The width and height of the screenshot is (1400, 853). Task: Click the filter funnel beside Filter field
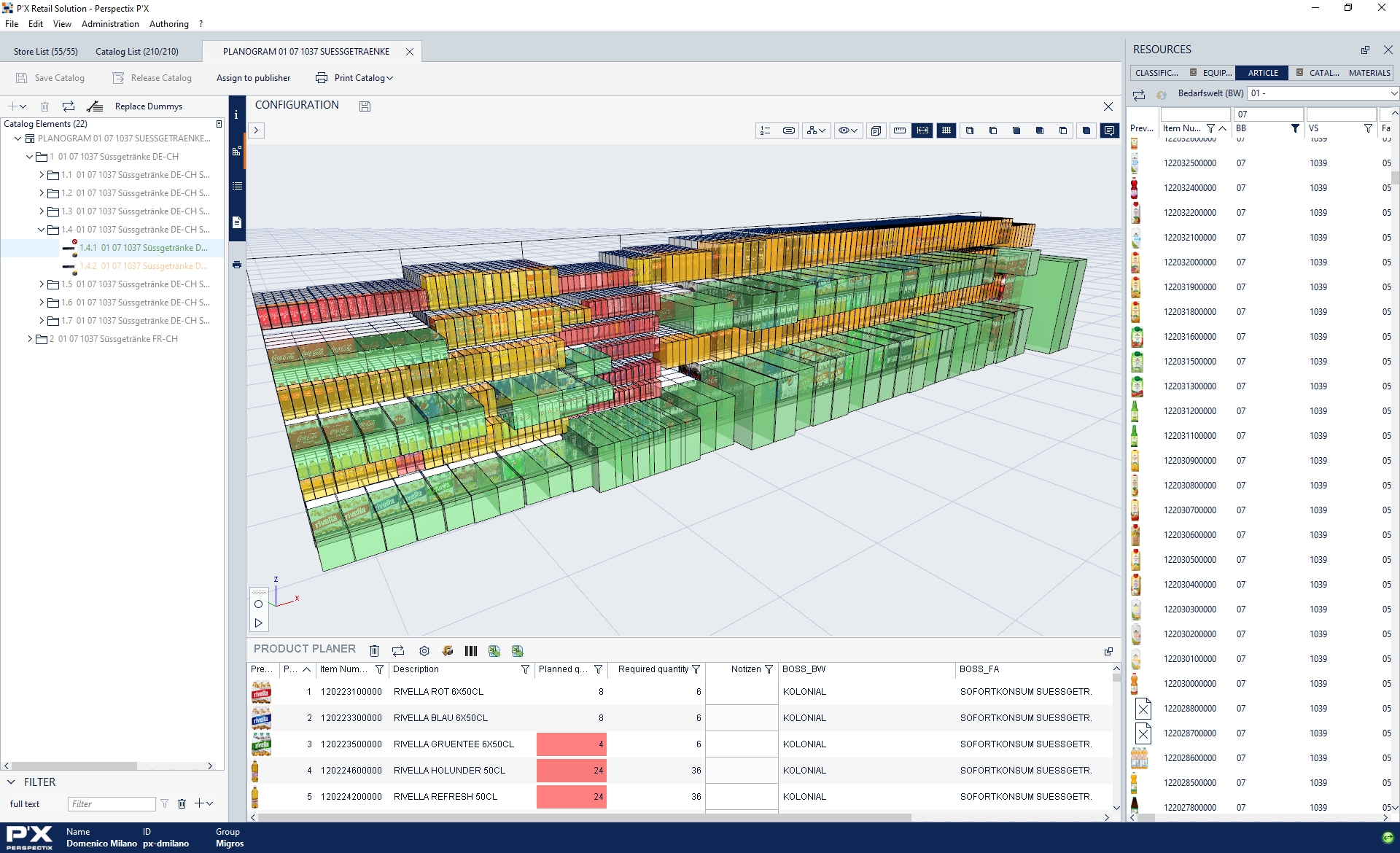click(x=165, y=803)
